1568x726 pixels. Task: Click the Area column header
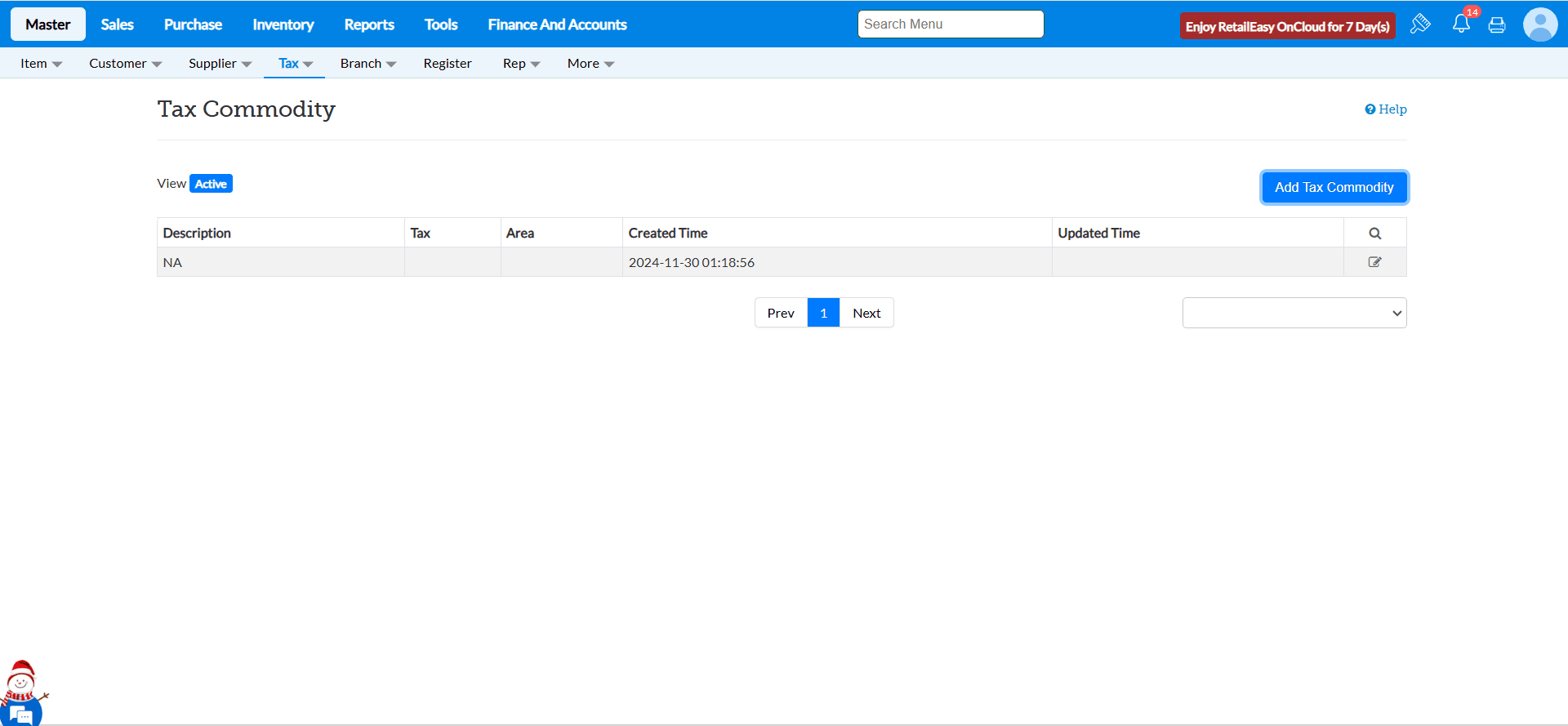point(562,233)
